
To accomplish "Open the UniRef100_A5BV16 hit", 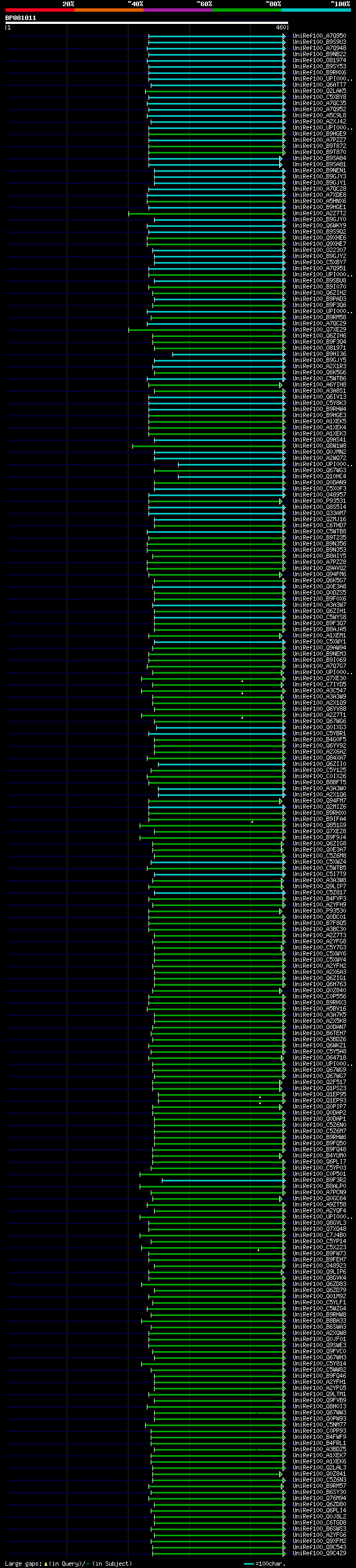I will [x=319, y=1008].
